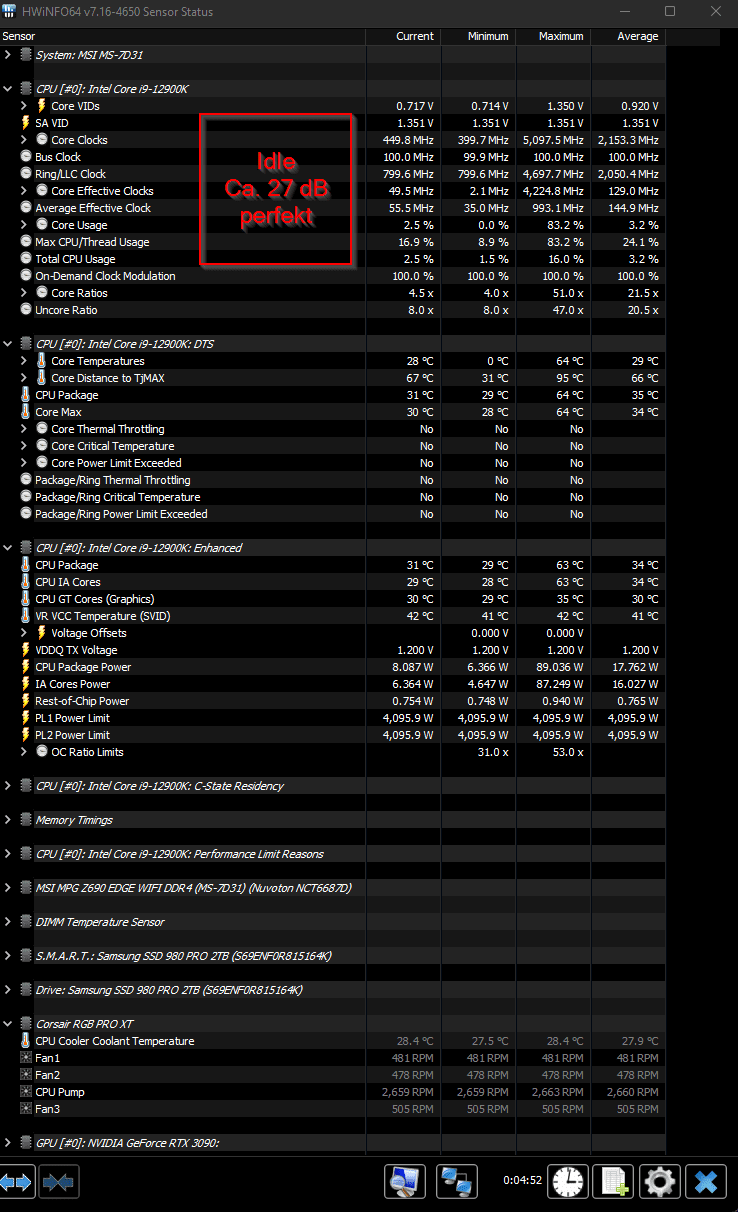Click the PL1 Power Limit bolt icon
The width and height of the screenshot is (738, 1212).
tap(26, 718)
